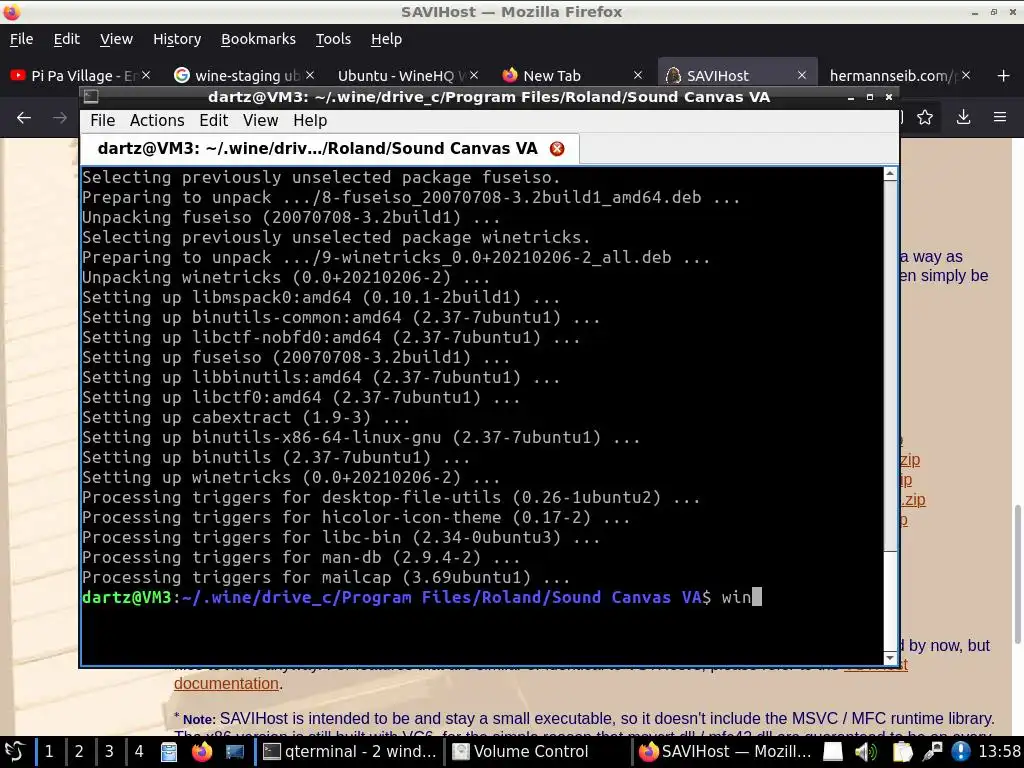Click the Firefox page vertical scrollbar
The image size is (1024, 768).
(x=1017, y=575)
